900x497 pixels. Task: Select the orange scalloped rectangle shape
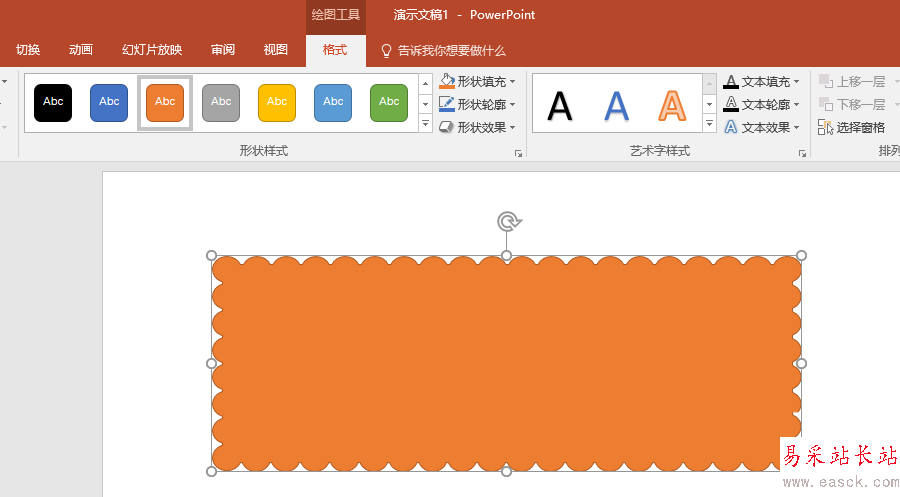[506, 363]
